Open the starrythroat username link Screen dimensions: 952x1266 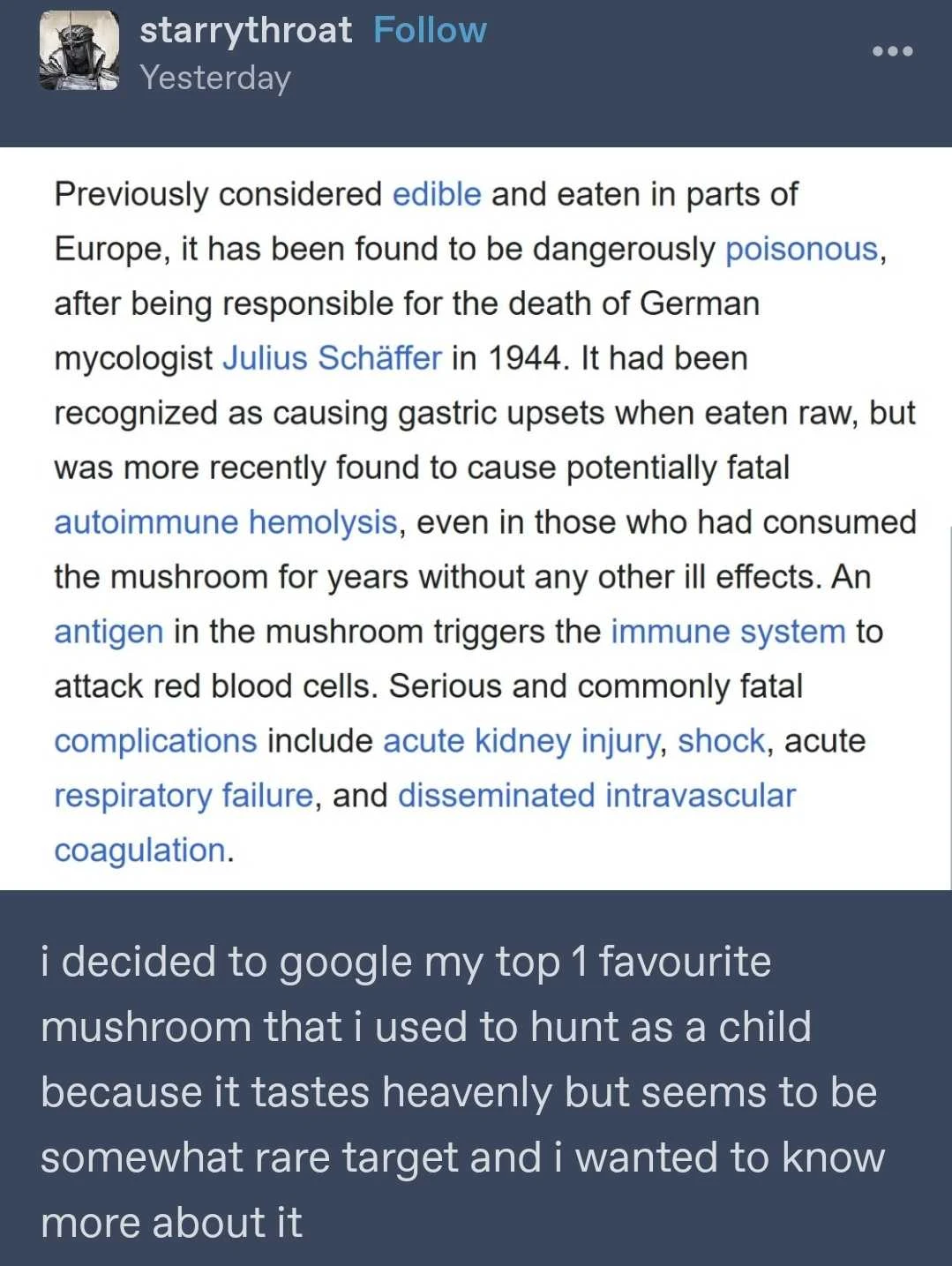(x=245, y=30)
